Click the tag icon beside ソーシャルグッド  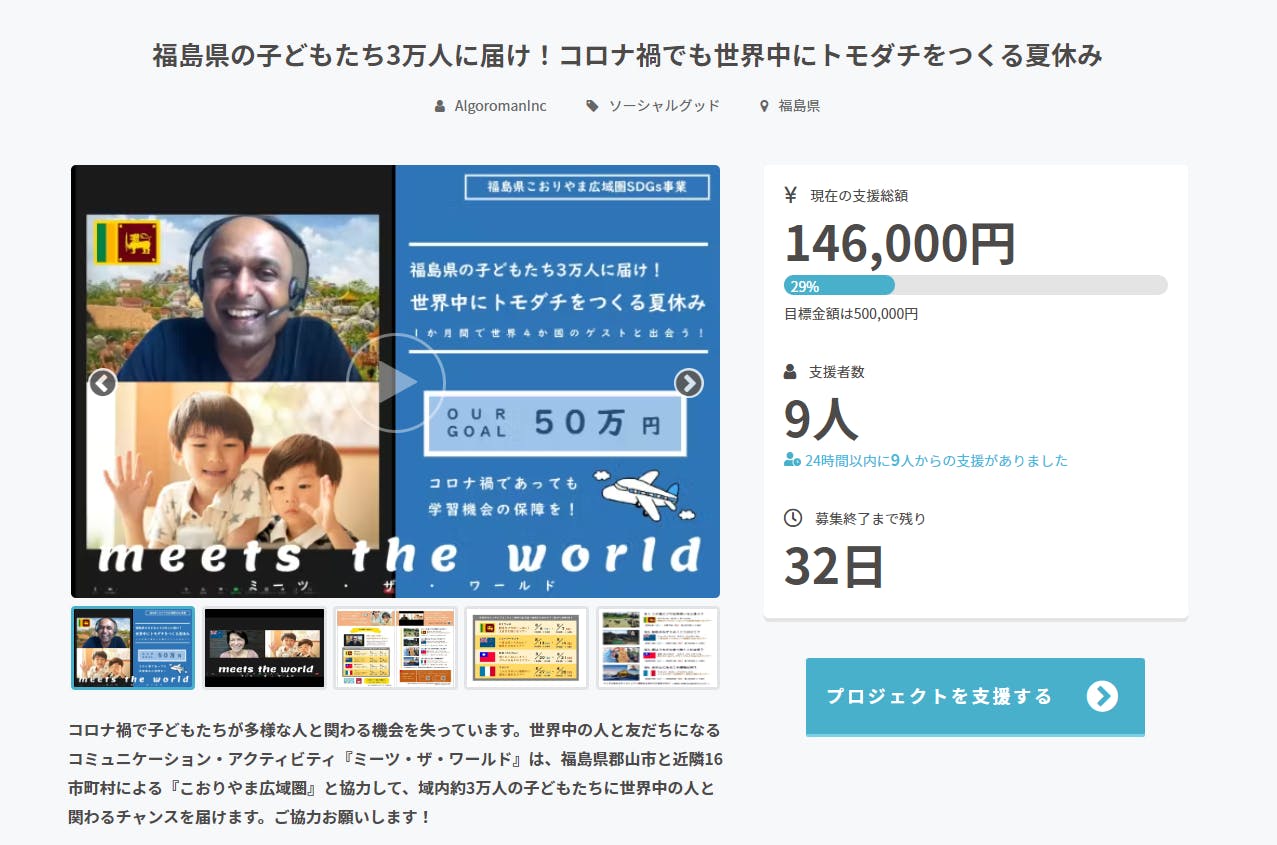tap(592, 106)
